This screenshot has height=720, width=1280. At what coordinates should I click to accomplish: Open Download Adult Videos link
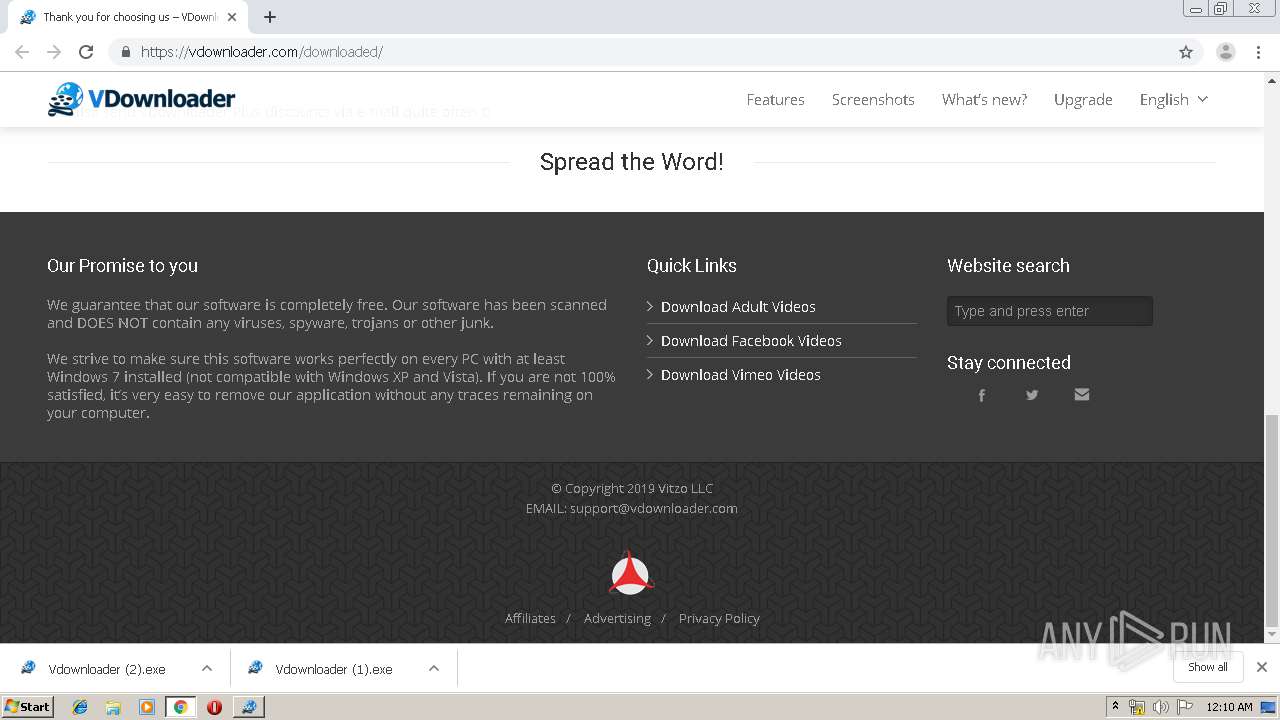738,307
